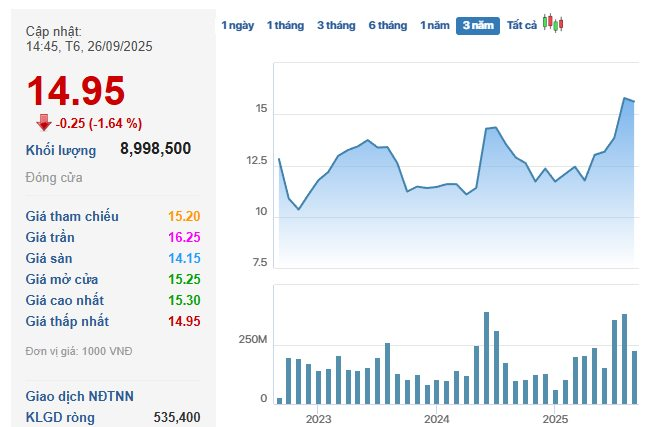The width and height of the screenshot is (647, 427).
Task: Click the 2024 label on the time axis
Action: pyautogui.click(x=436, y=419)
